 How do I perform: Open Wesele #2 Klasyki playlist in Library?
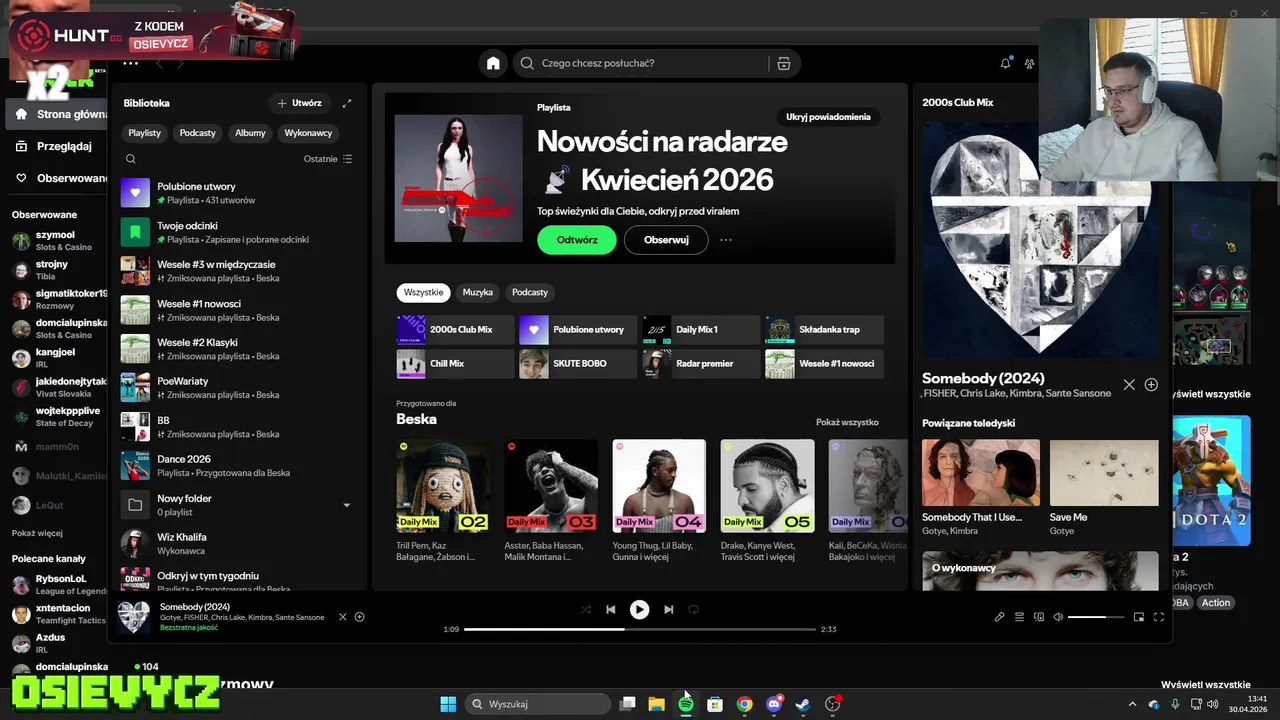tap(236, 349)
